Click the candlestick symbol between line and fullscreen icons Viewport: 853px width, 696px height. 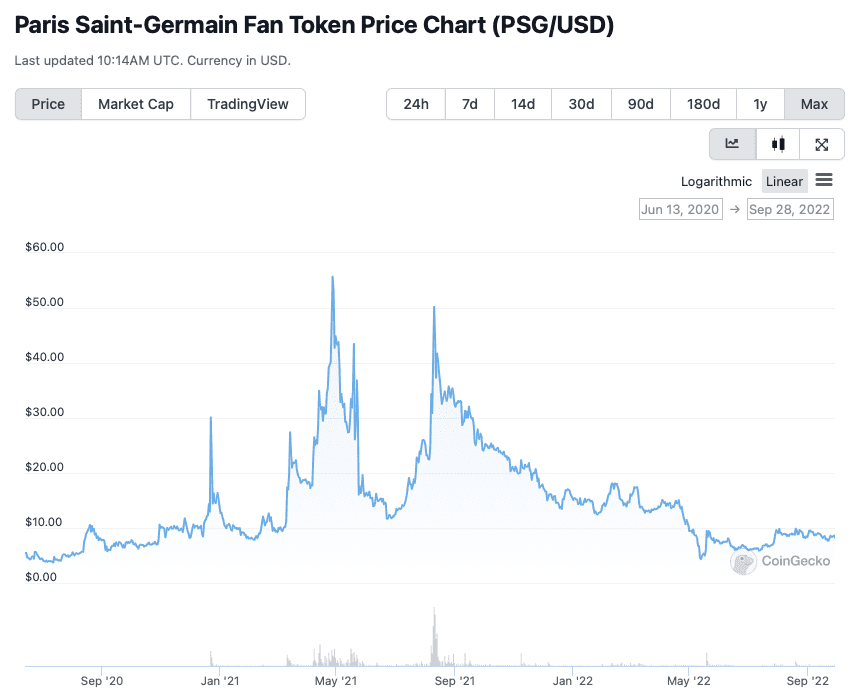coord(777,143)
